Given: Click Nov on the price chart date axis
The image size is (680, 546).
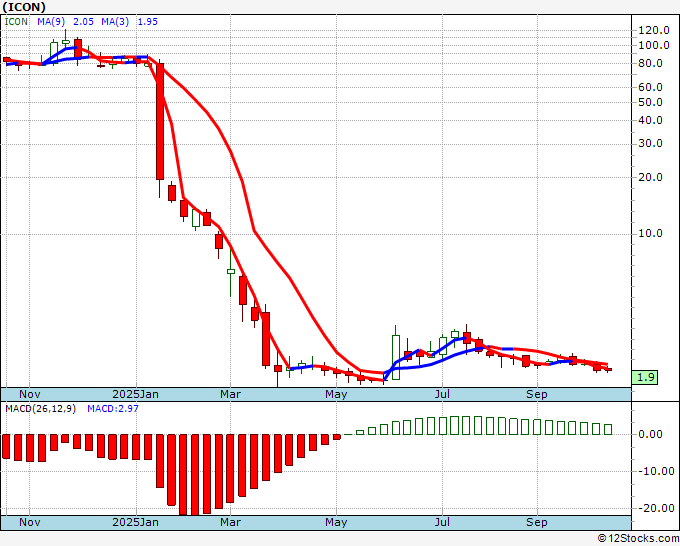Looking at the screenshot, I should tap(29, 394).
